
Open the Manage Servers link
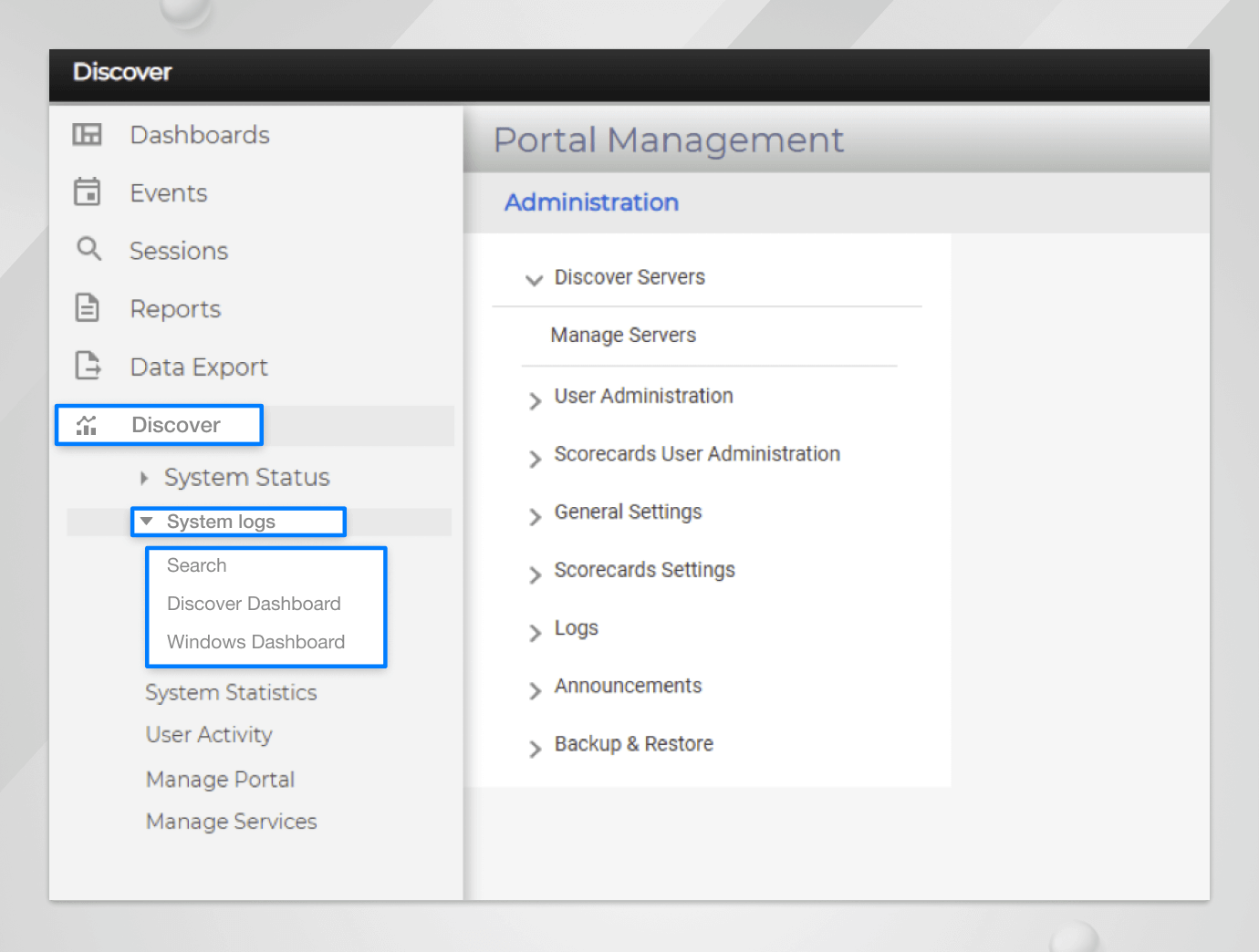[x=623, y=335]
